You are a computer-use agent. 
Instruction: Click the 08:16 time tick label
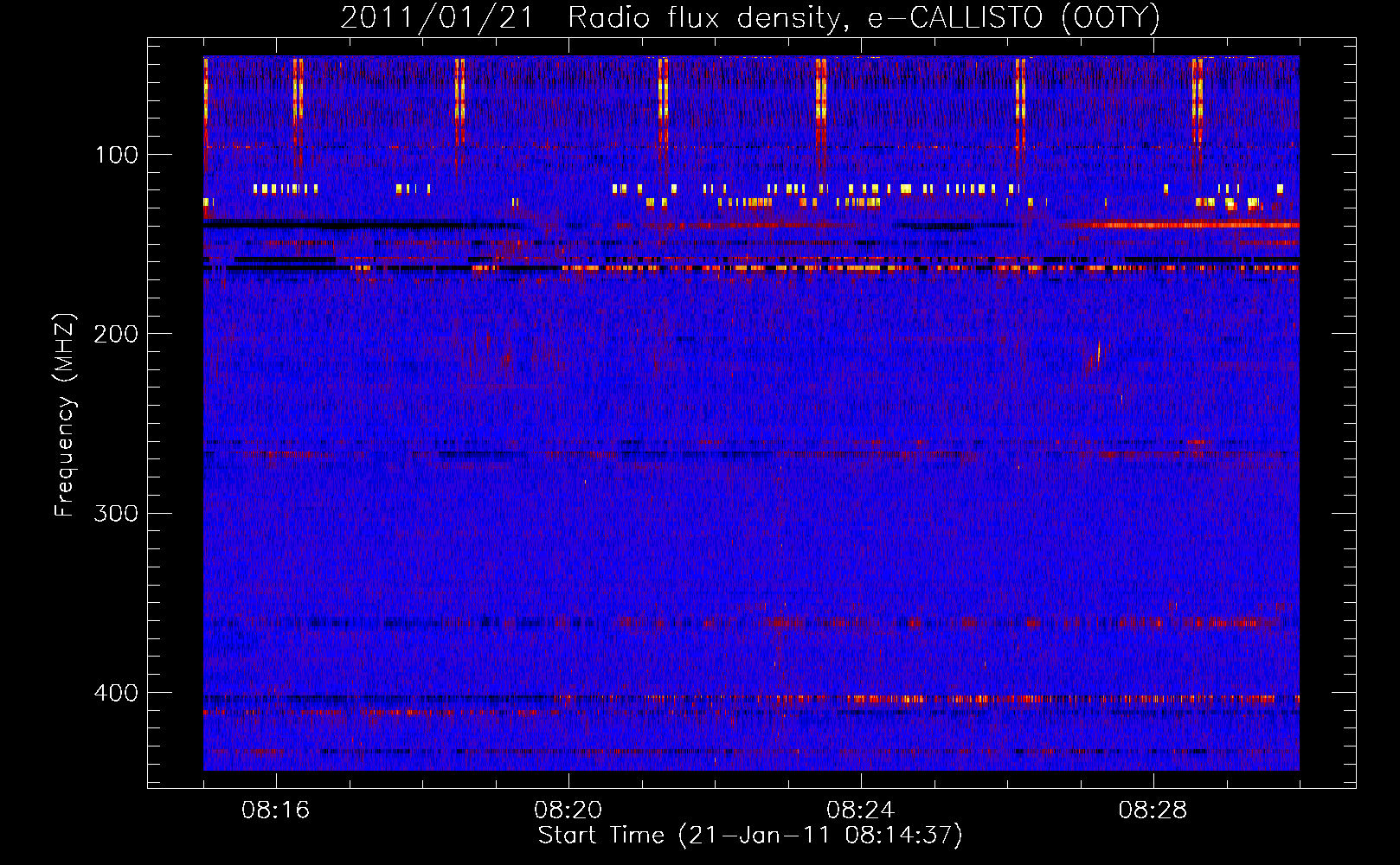pyautogui.click(x=276, y=811)
